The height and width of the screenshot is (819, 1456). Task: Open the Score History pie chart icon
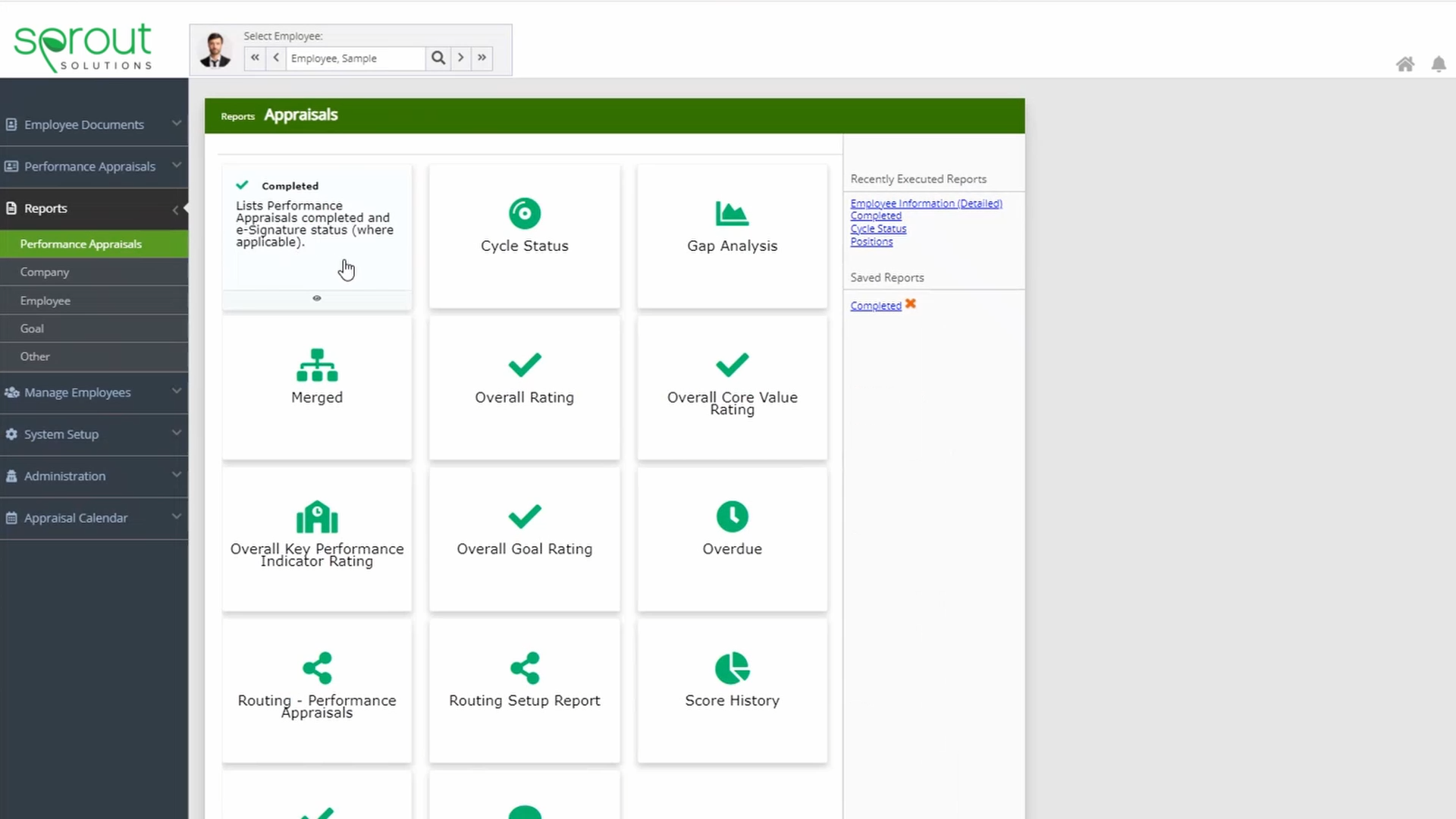pyautogui.click(x=732, y=668)
